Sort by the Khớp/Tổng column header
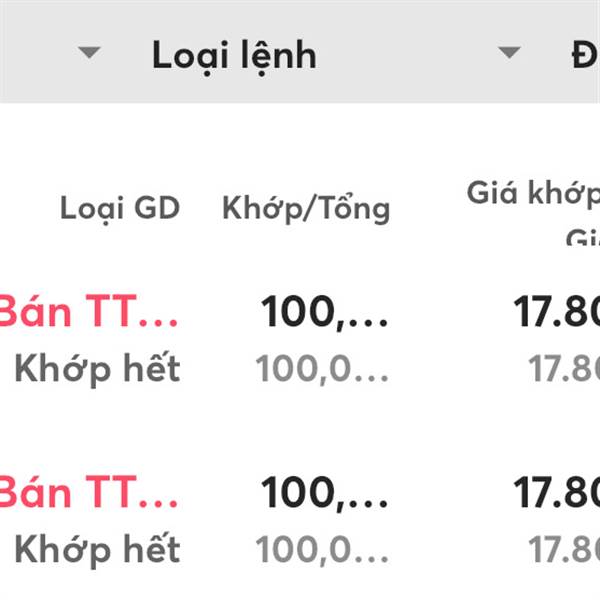This screenshot has width=600, height=600. coord(306,209)
